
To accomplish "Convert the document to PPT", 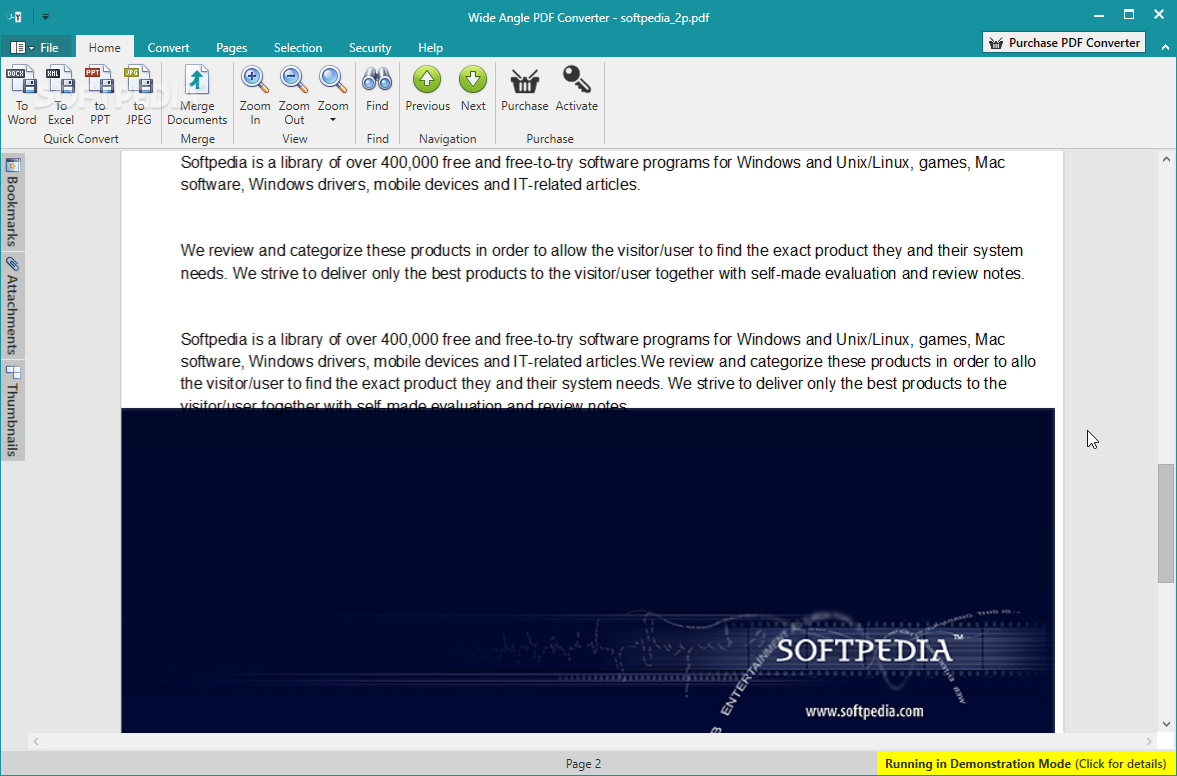I will [x=100, y=95].
